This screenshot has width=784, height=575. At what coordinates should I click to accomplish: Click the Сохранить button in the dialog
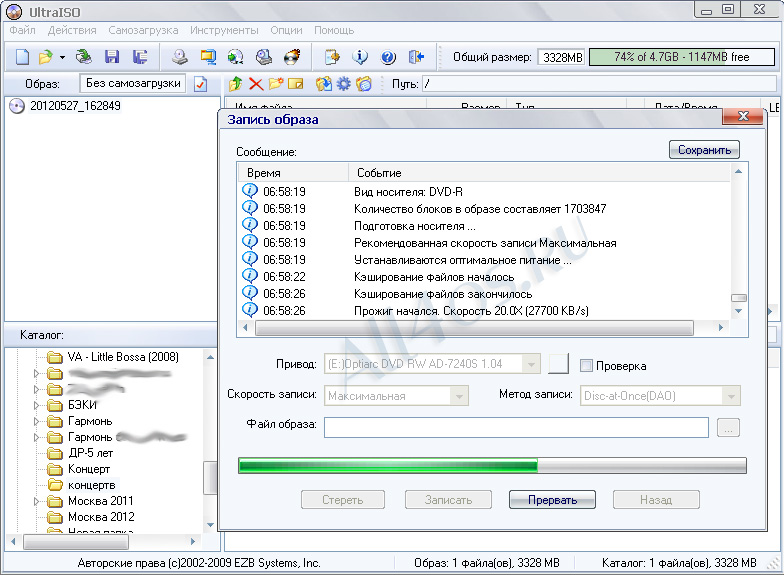pyautogui.click(x=704, y=150)
